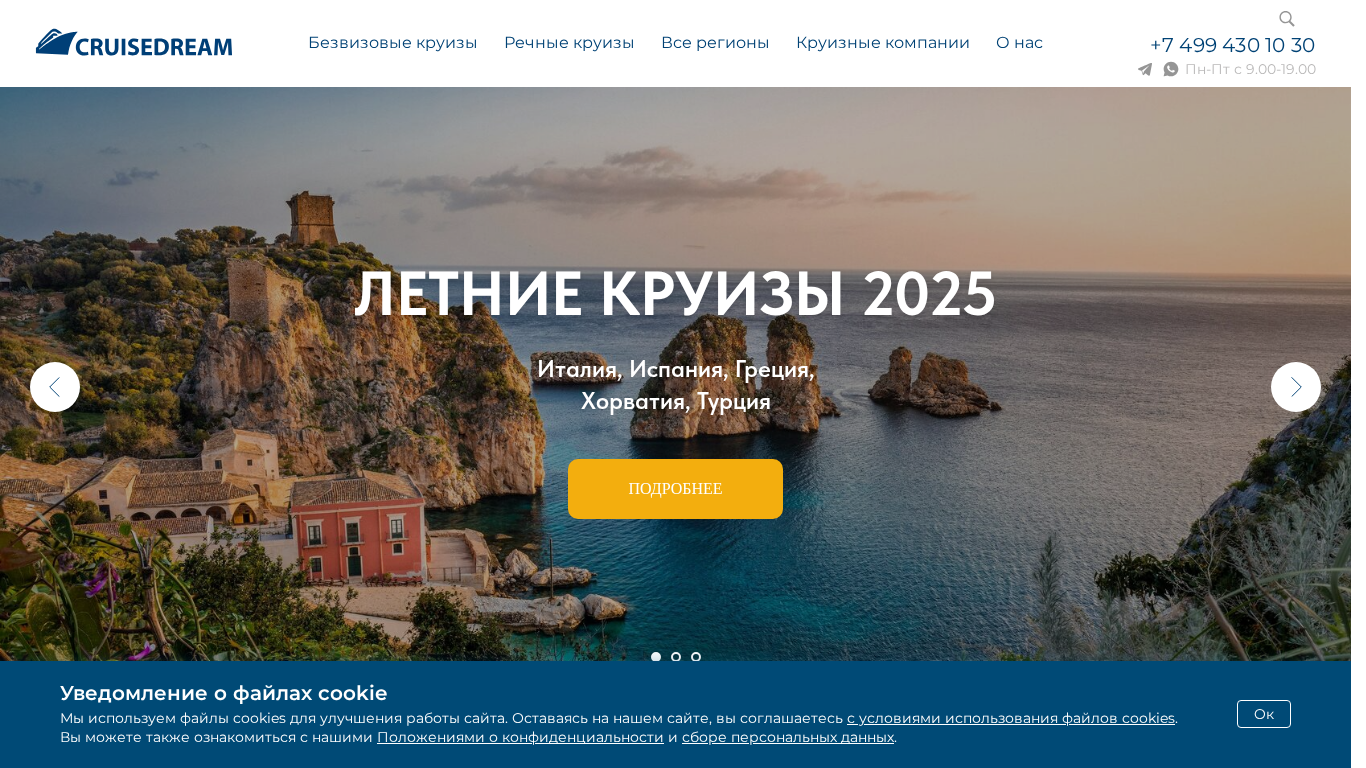Image resolution: width=1366 pixels, height=768 pixels.
Task: Click the ПОДРОБНЕЕ button
Action: point(675,489)
